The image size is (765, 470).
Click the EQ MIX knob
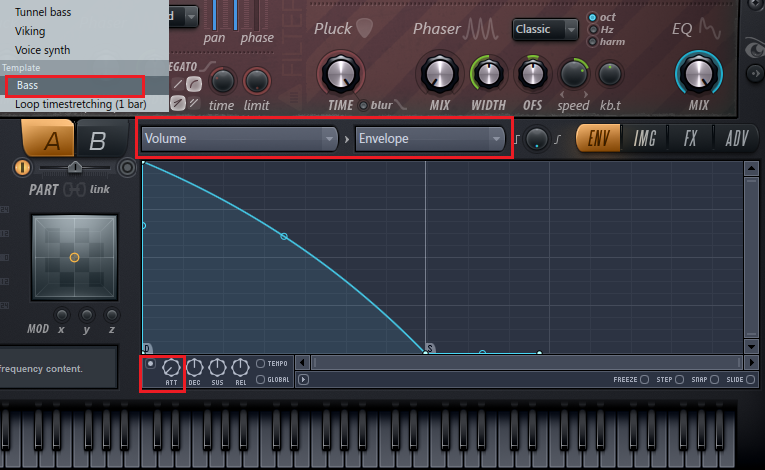click(696, 73)
